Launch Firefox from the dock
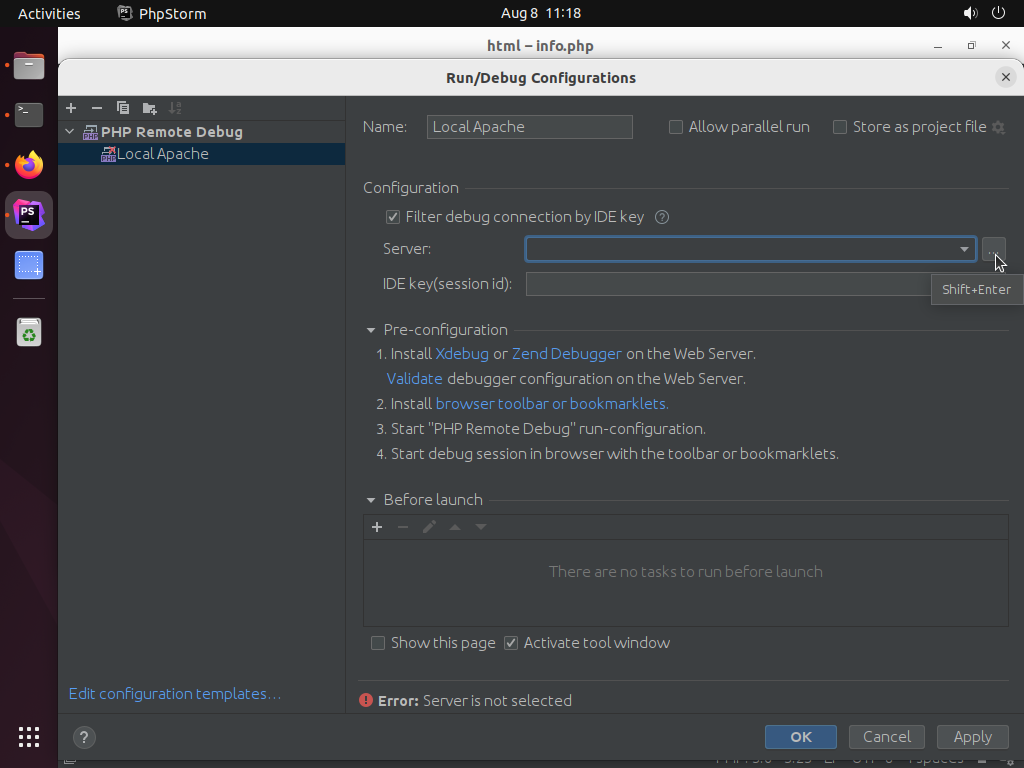This screenshot has width=1024, height=768. point(29,165)
